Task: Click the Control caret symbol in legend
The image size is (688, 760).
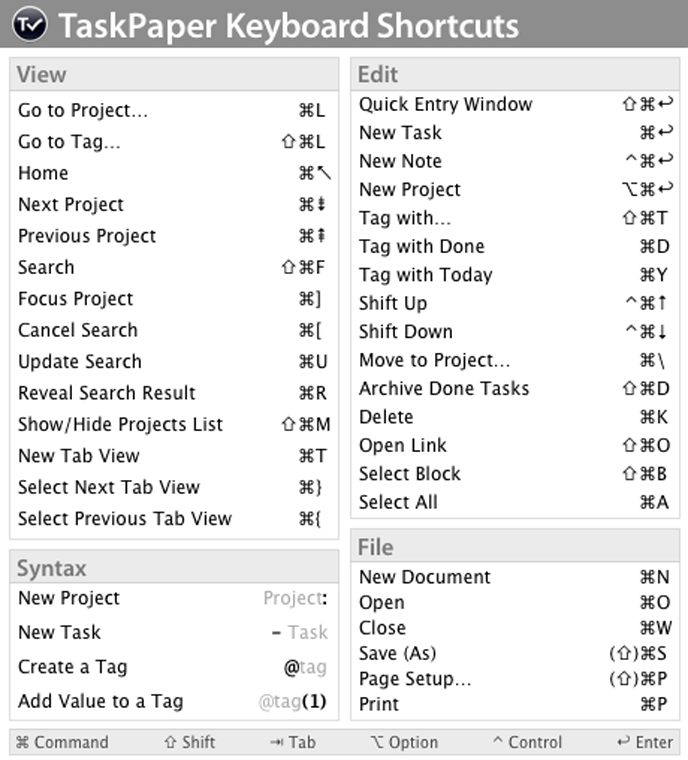Action: (x=498, y=742)
